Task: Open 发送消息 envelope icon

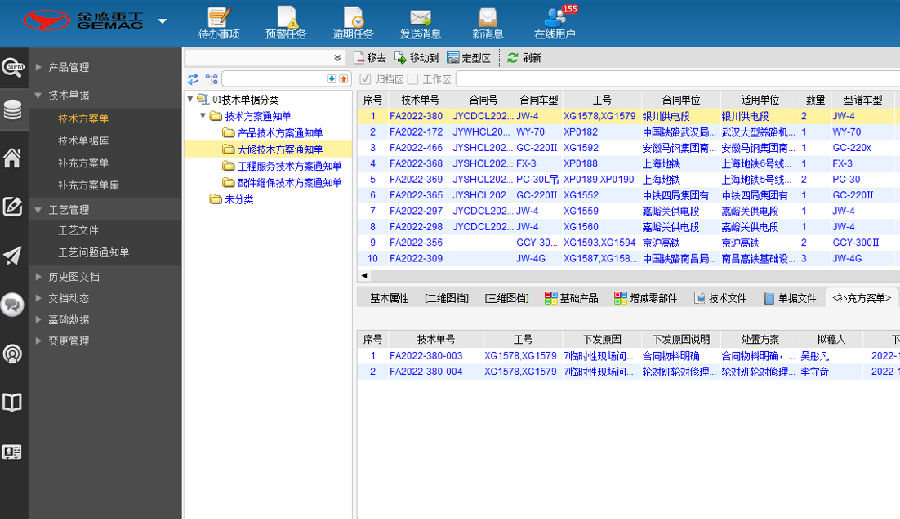Action: [420, 22]
